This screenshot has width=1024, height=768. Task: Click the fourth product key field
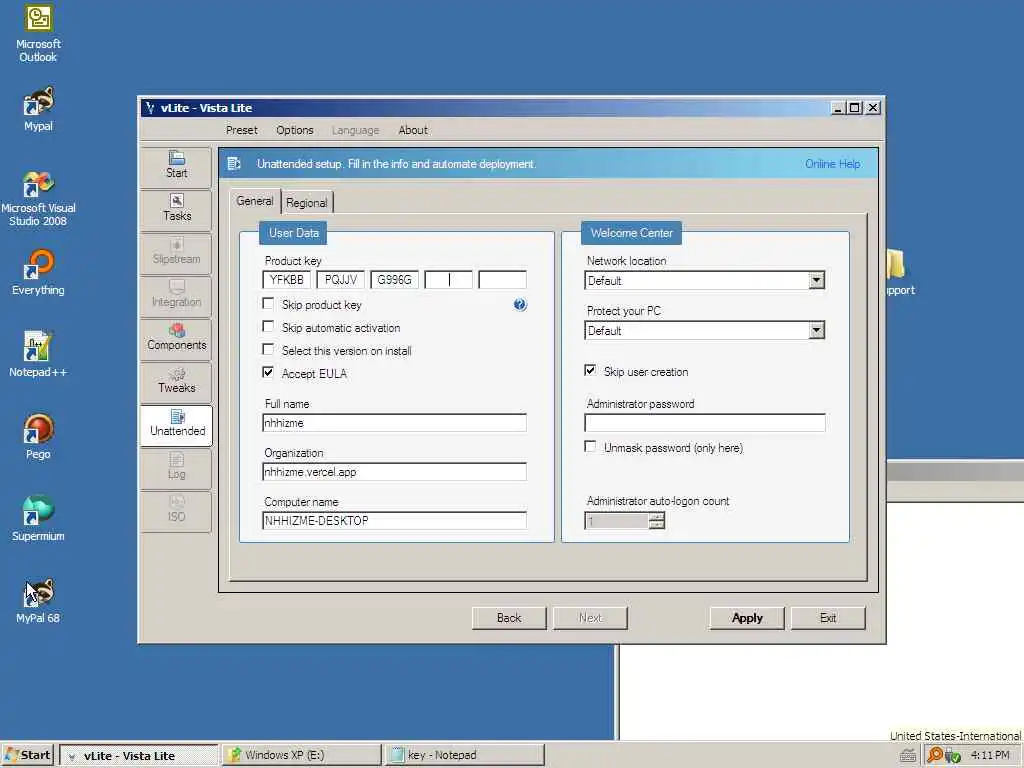coord(449,280)
